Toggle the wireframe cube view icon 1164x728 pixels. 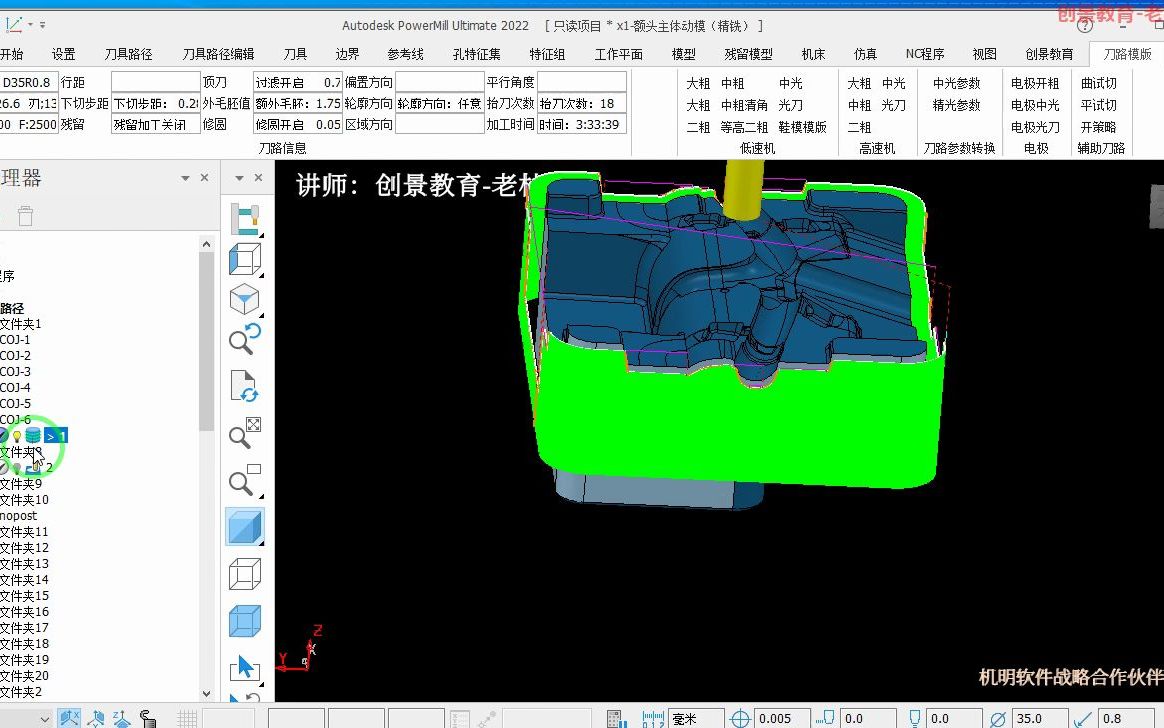point(245,574)
